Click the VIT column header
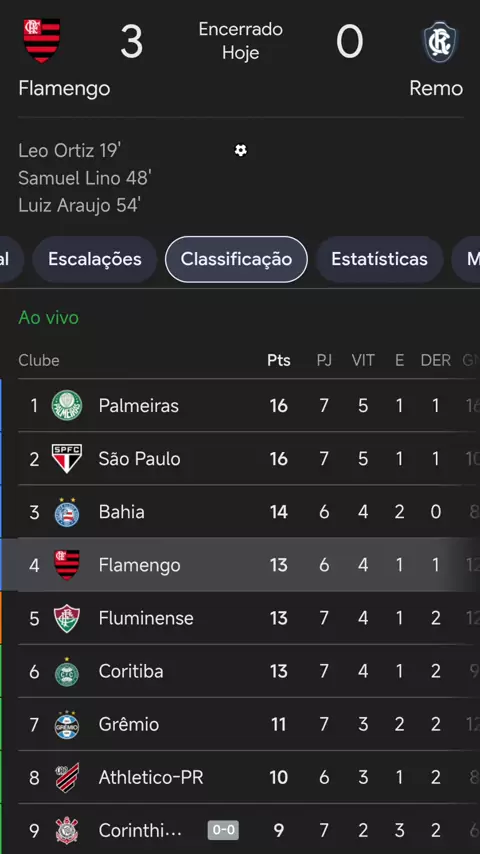480x854 pixels. (363, 361)
